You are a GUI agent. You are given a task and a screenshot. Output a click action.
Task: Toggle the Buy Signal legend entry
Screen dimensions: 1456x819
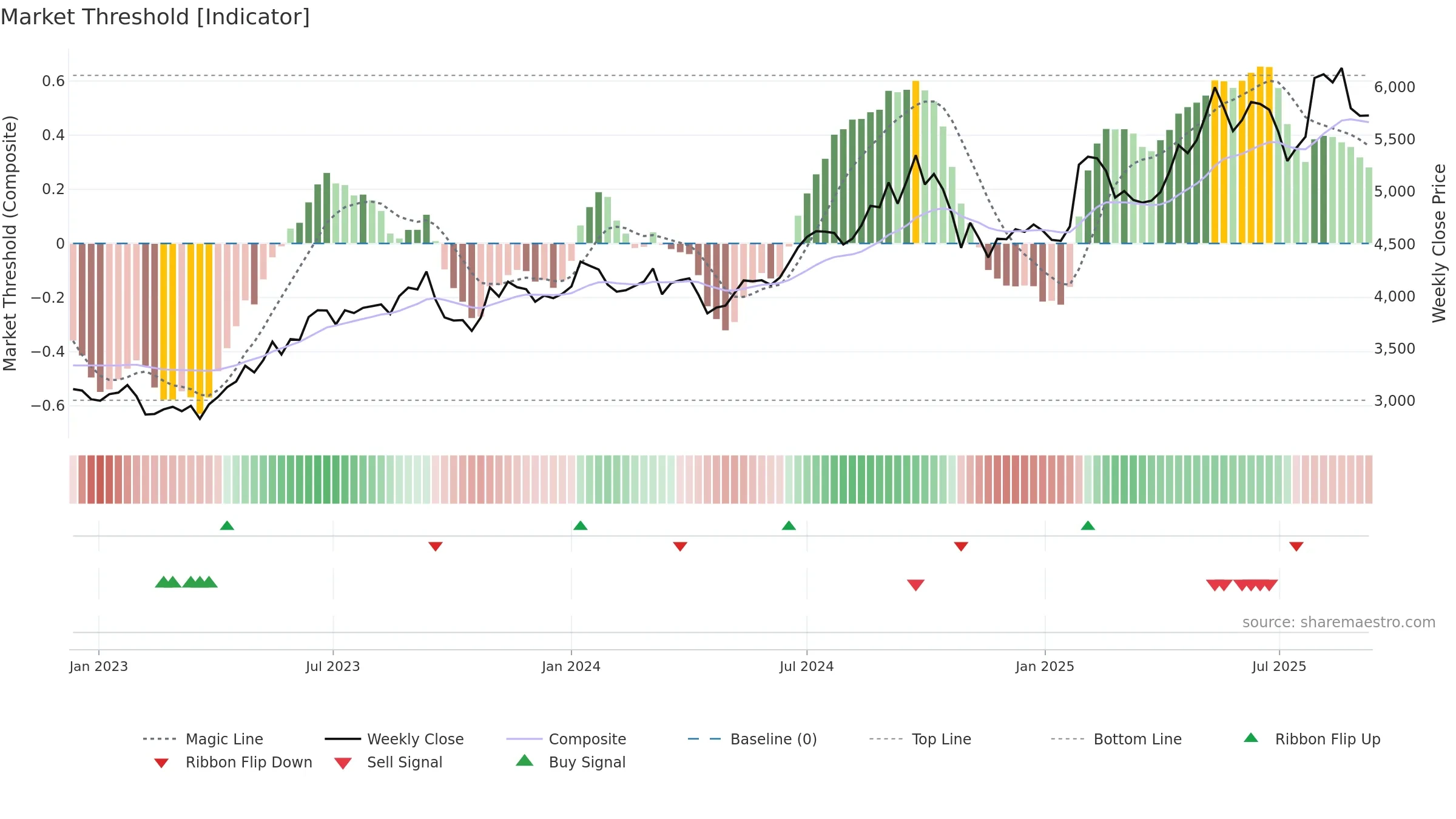point(570,762)
